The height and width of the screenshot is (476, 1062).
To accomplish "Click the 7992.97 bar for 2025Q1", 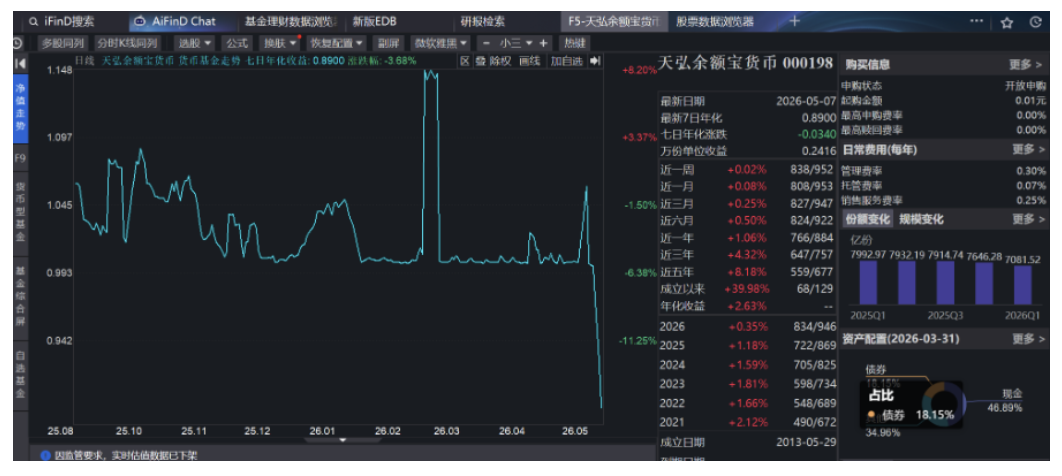I will pyautogui.click(x=868, y=283).
